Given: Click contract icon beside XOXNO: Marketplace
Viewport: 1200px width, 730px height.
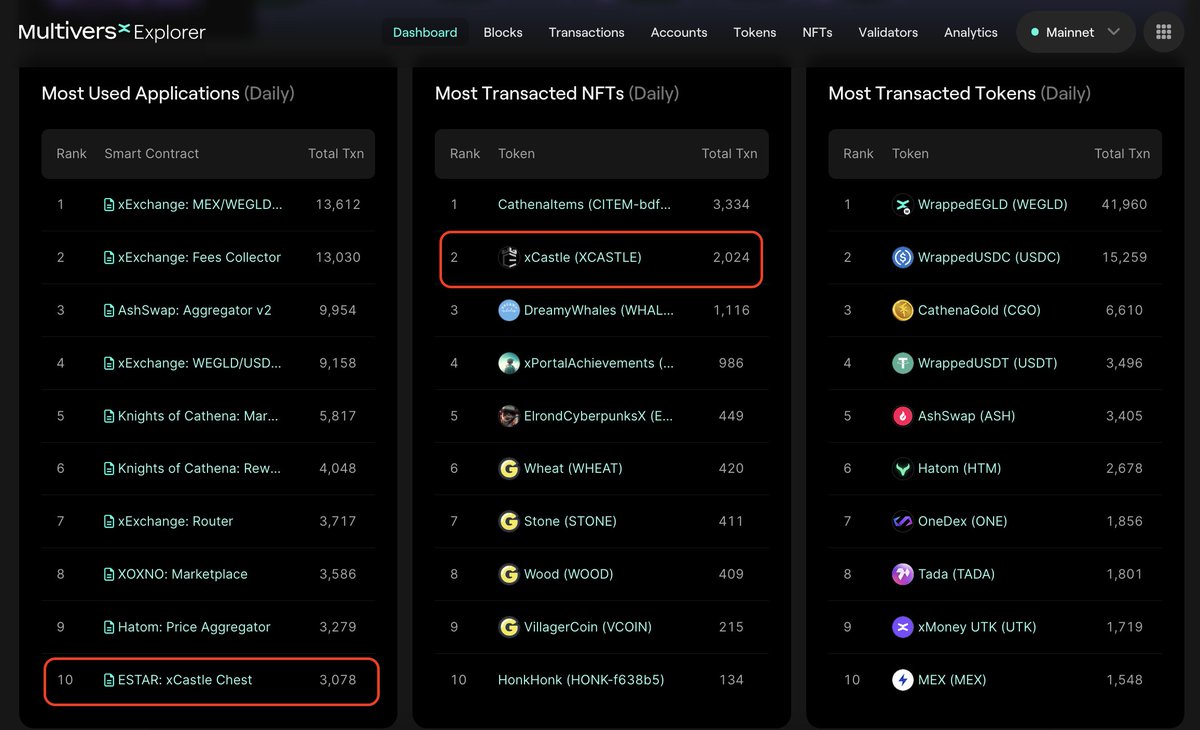Looking at the screenshot, I should pos(109,575).
